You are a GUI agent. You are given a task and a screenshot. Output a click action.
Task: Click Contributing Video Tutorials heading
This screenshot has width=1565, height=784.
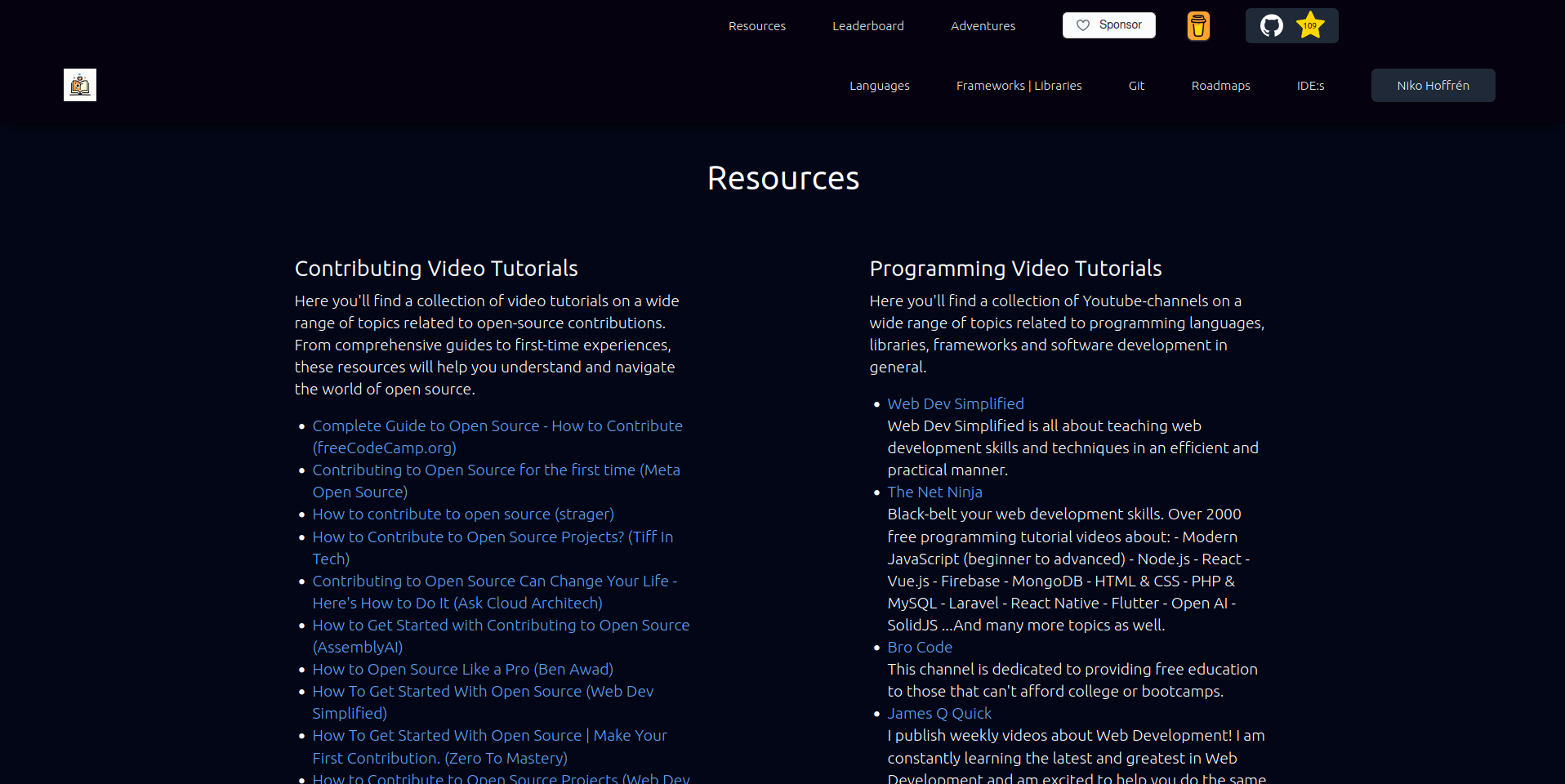click(x=436, y=269)
